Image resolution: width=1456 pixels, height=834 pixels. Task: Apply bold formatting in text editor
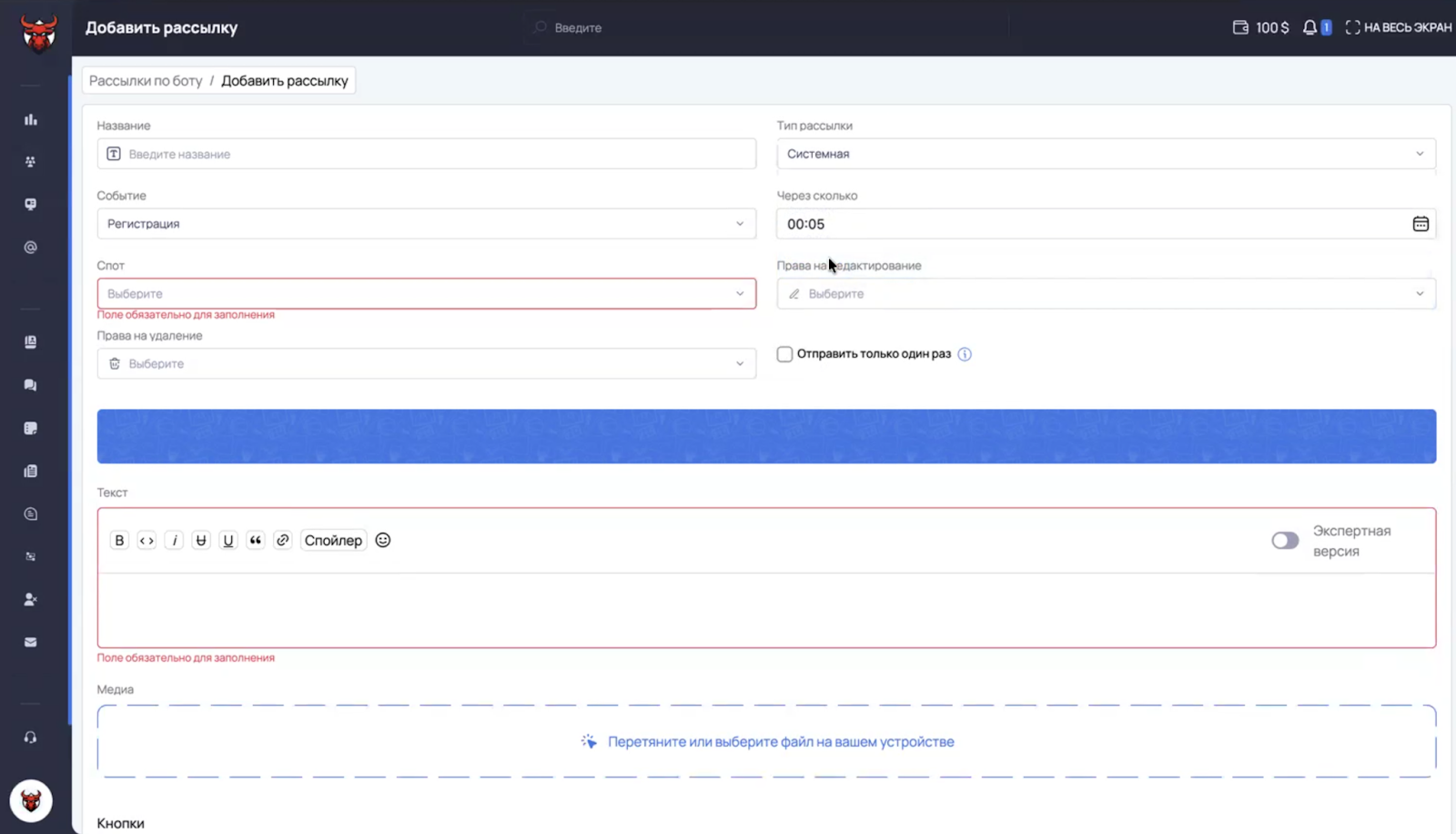119,540
